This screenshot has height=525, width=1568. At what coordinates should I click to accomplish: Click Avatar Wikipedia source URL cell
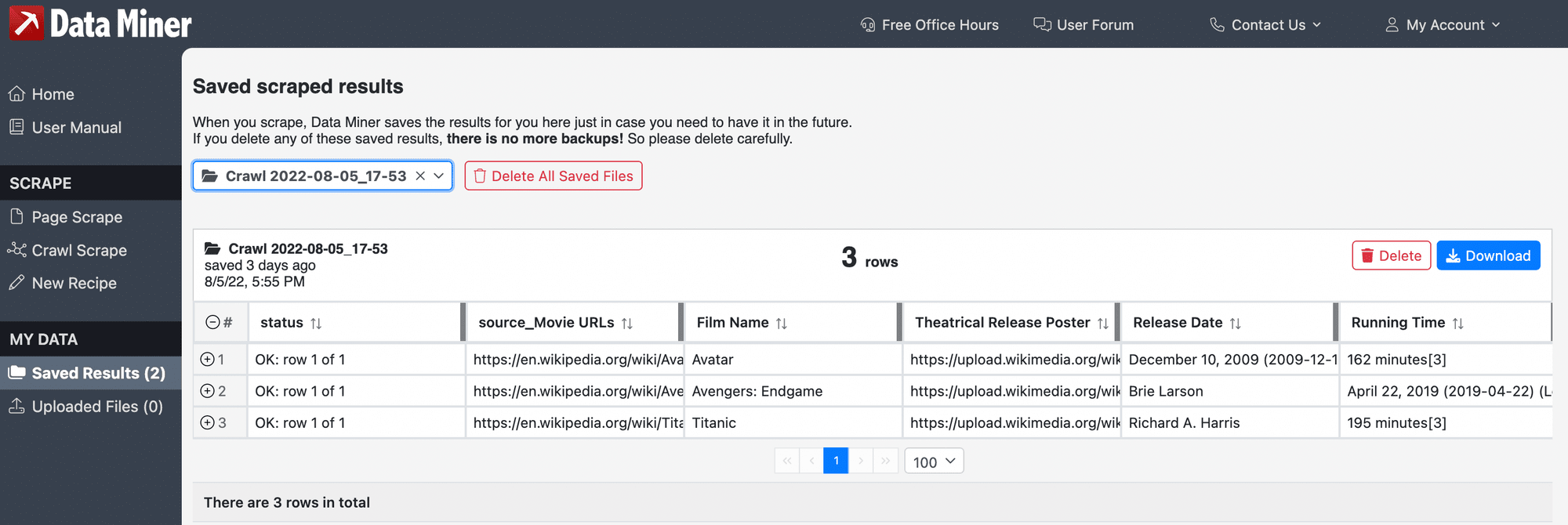(x=575, y=359)
